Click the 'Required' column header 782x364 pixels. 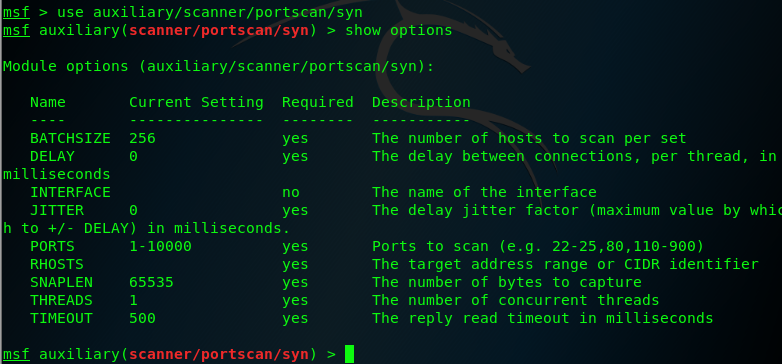pyautogui.click(x=318, y=102)
